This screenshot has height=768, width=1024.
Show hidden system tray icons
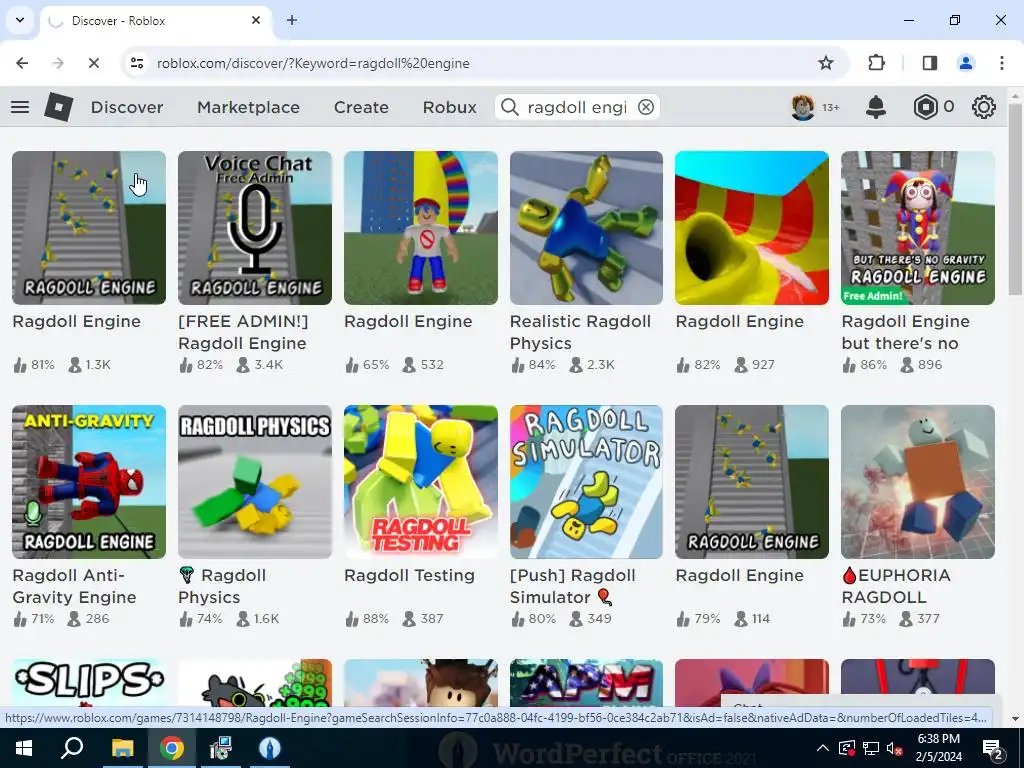pyautogui.click(x=823, y=748)
